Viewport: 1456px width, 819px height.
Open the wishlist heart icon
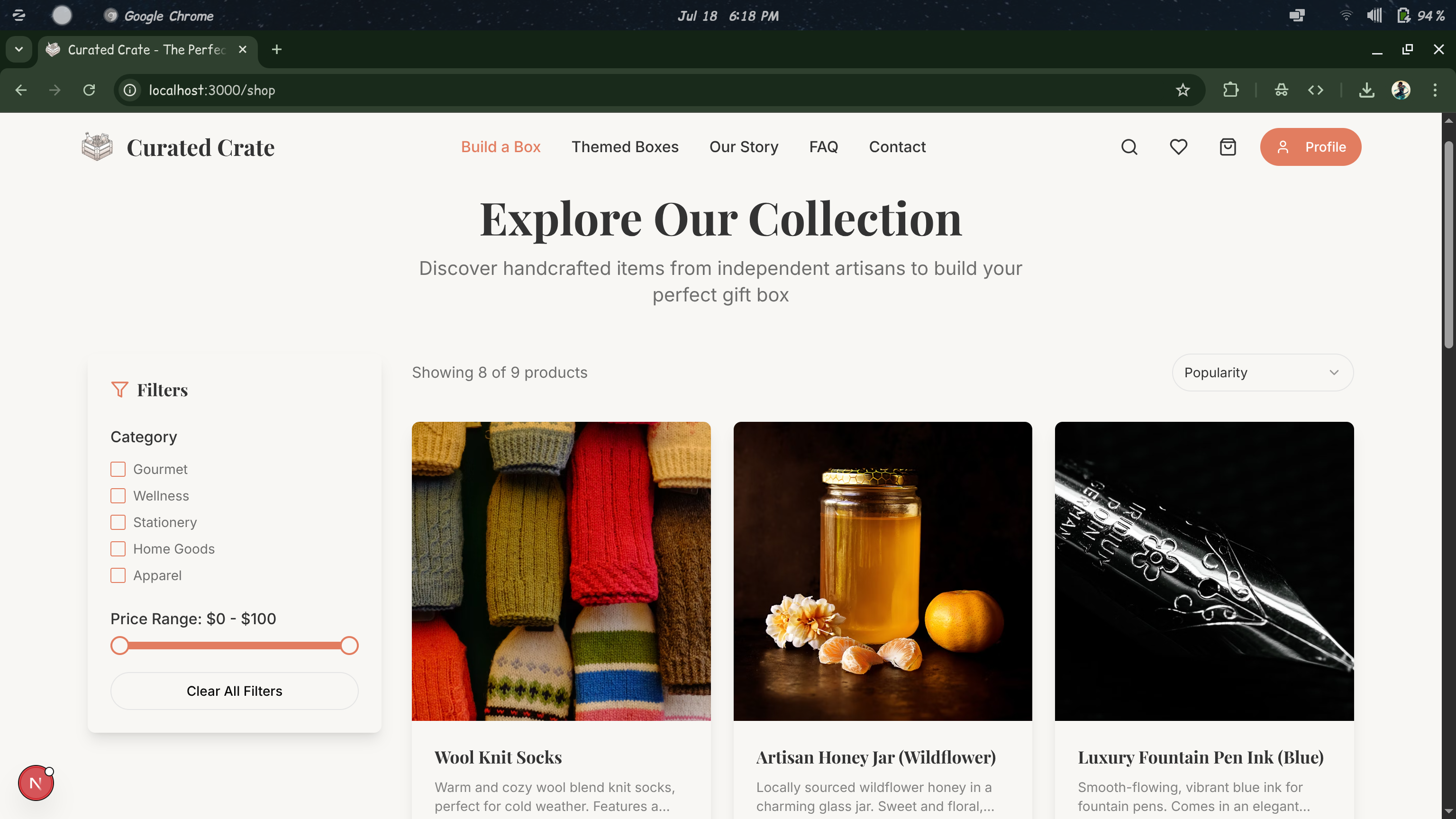(1178, 146)
